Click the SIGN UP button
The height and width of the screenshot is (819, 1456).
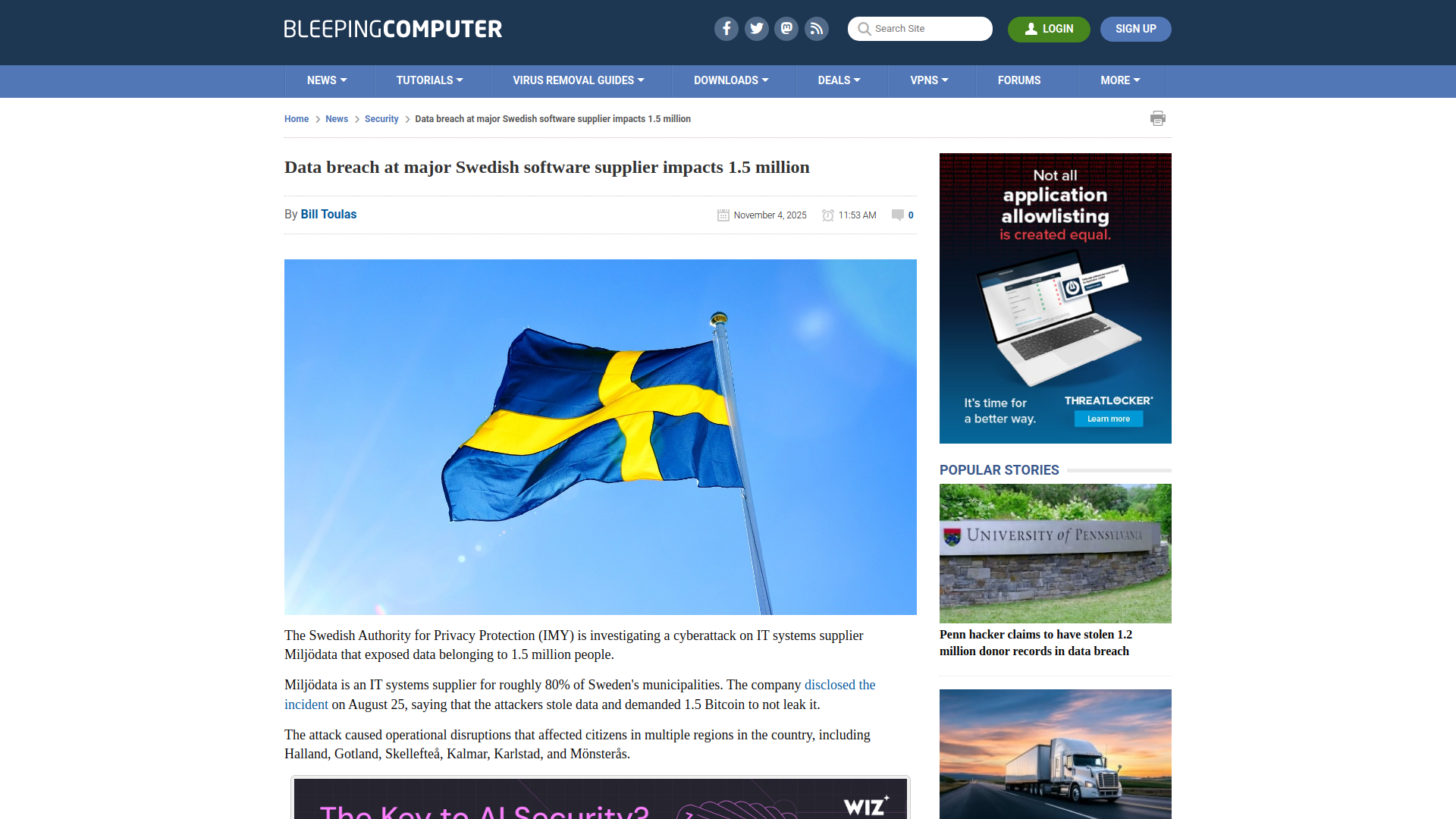pos(1135,29)
